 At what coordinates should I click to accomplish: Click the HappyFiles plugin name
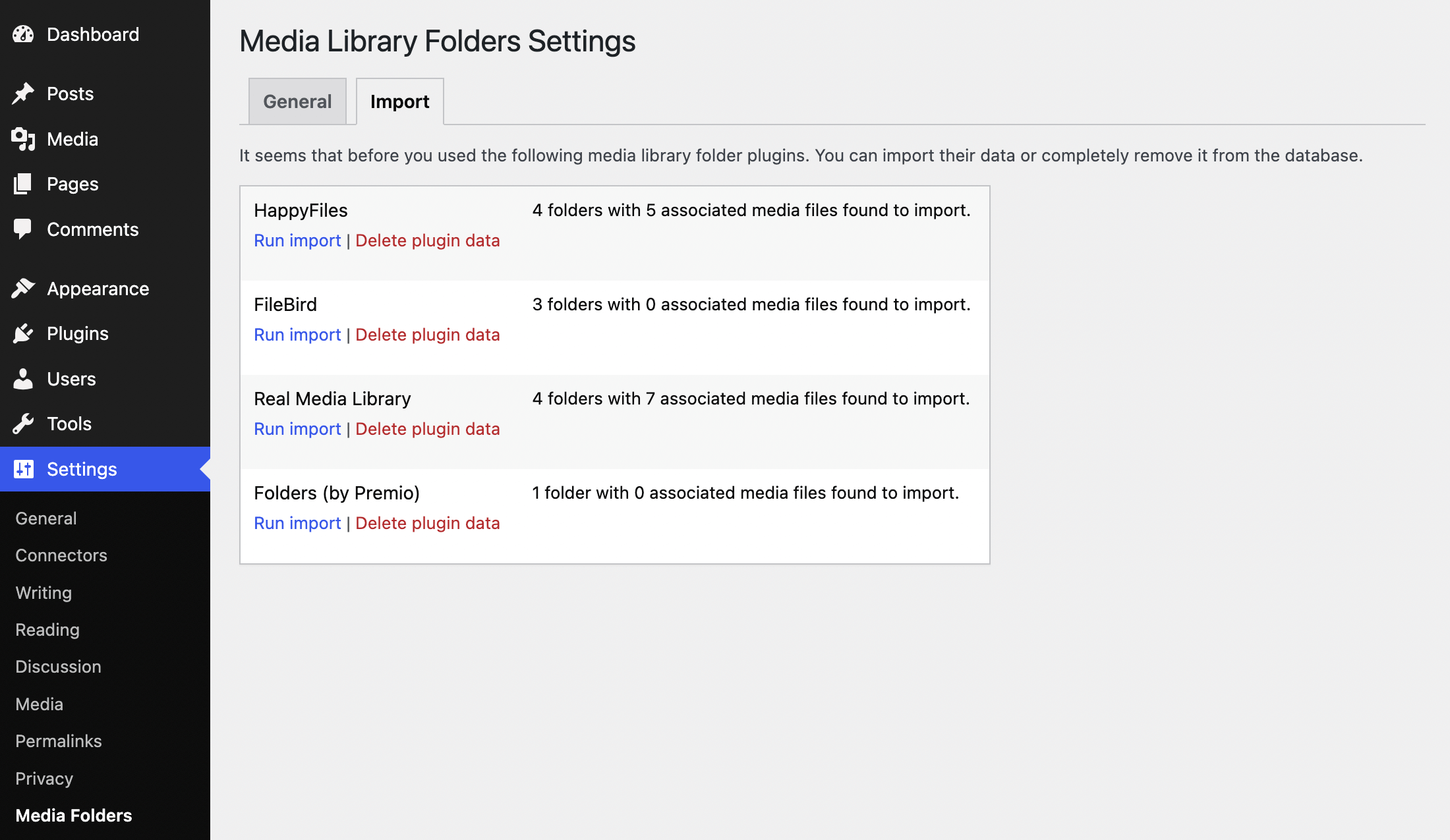click(301, 210)
